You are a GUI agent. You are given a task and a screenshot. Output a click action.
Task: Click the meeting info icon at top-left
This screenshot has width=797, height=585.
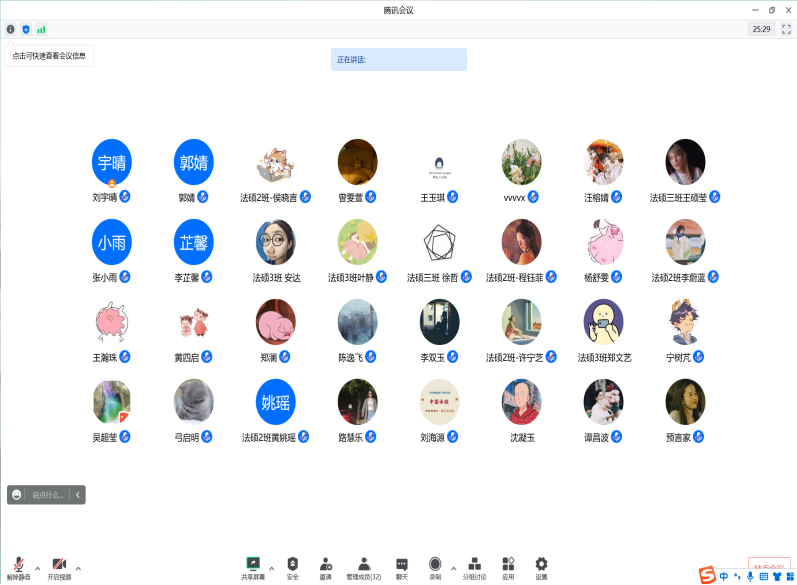(11, 29)
